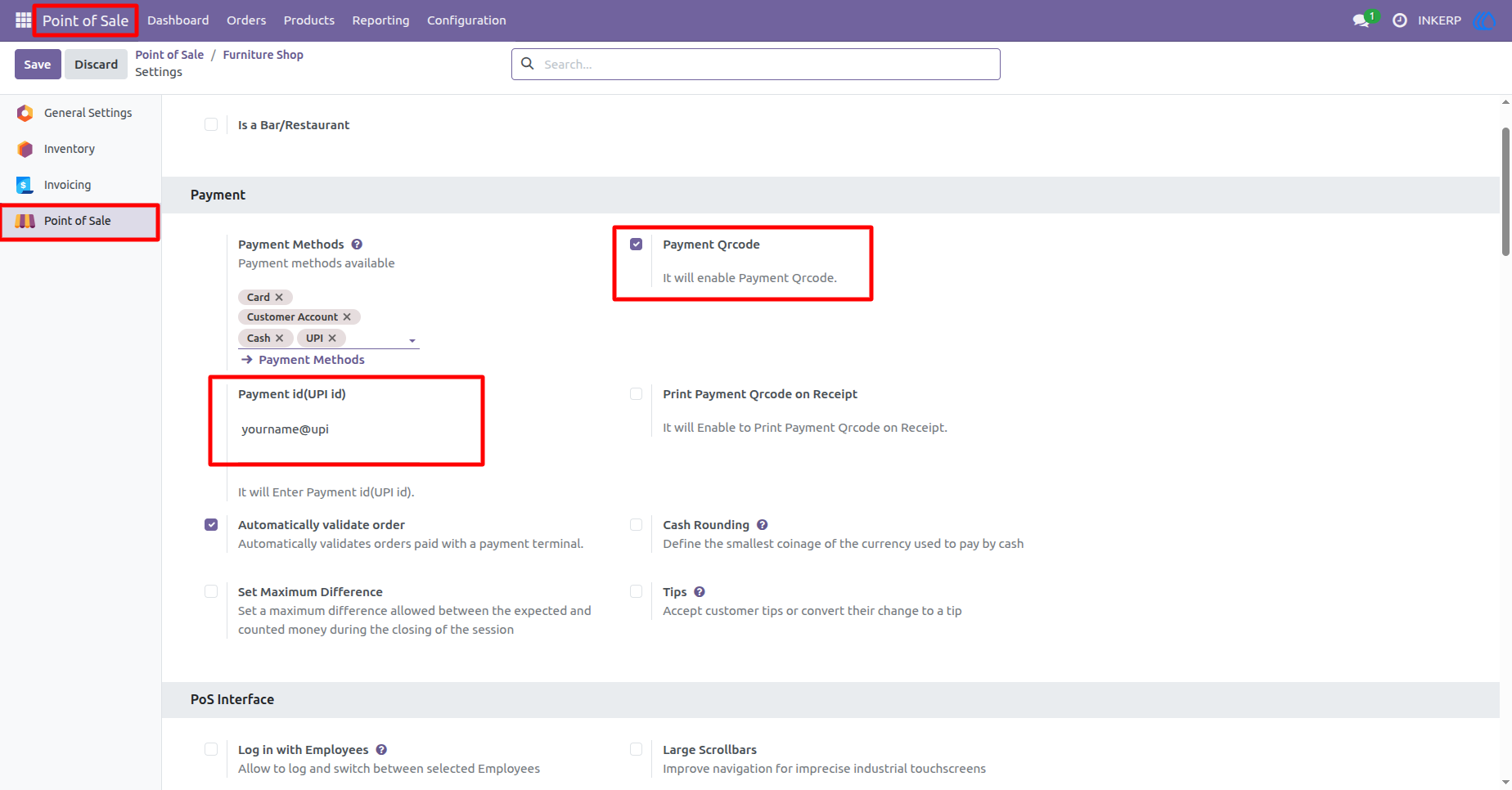1512x790 pixels.
Task: Enable the Cash Rounding checkbox
Action: (636, 524)
